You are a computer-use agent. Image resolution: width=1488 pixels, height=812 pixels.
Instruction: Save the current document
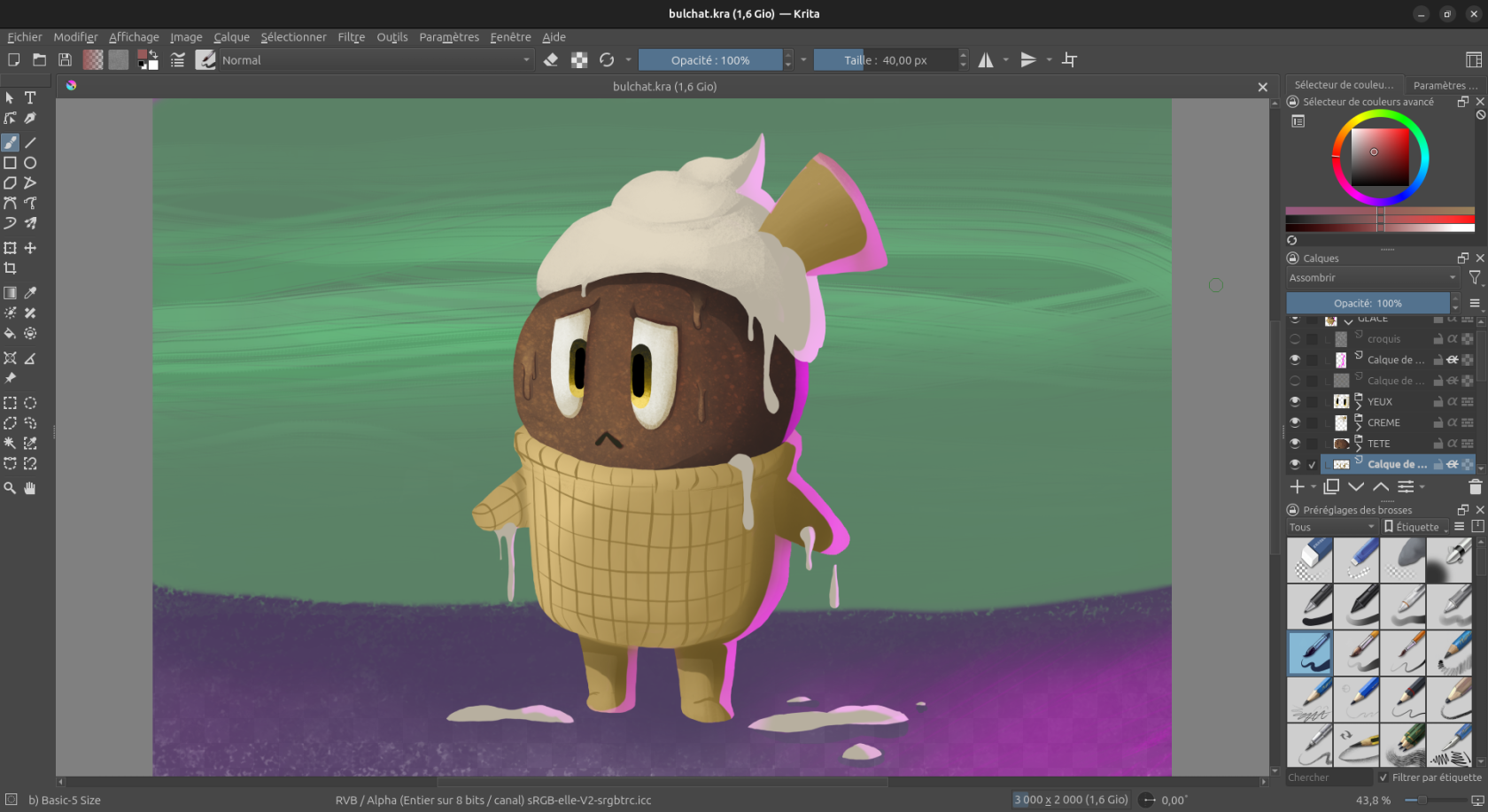(65, 60)
